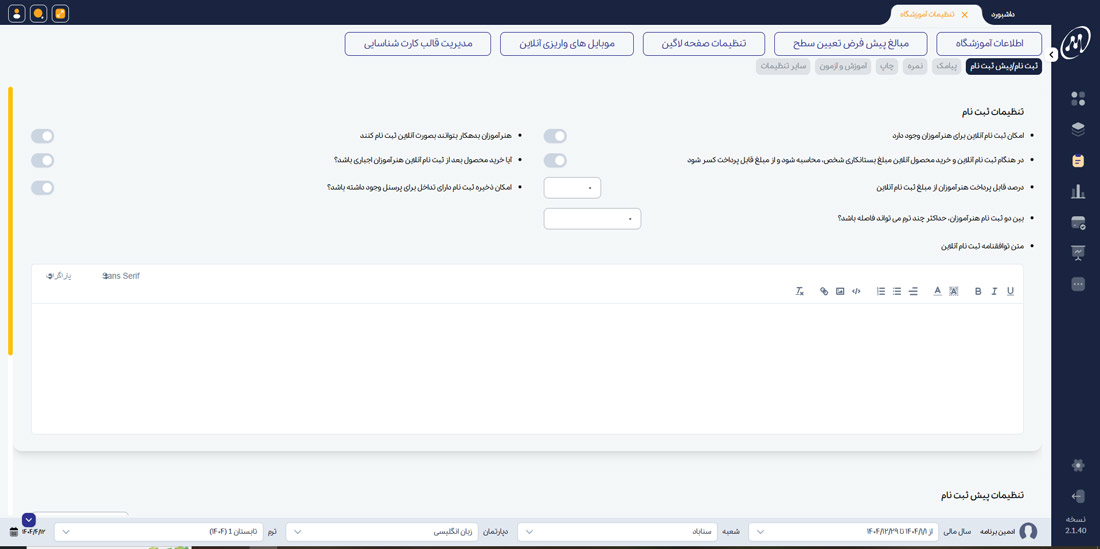Open ترم dropdown showing تابستان 1

tap(159, 532)
